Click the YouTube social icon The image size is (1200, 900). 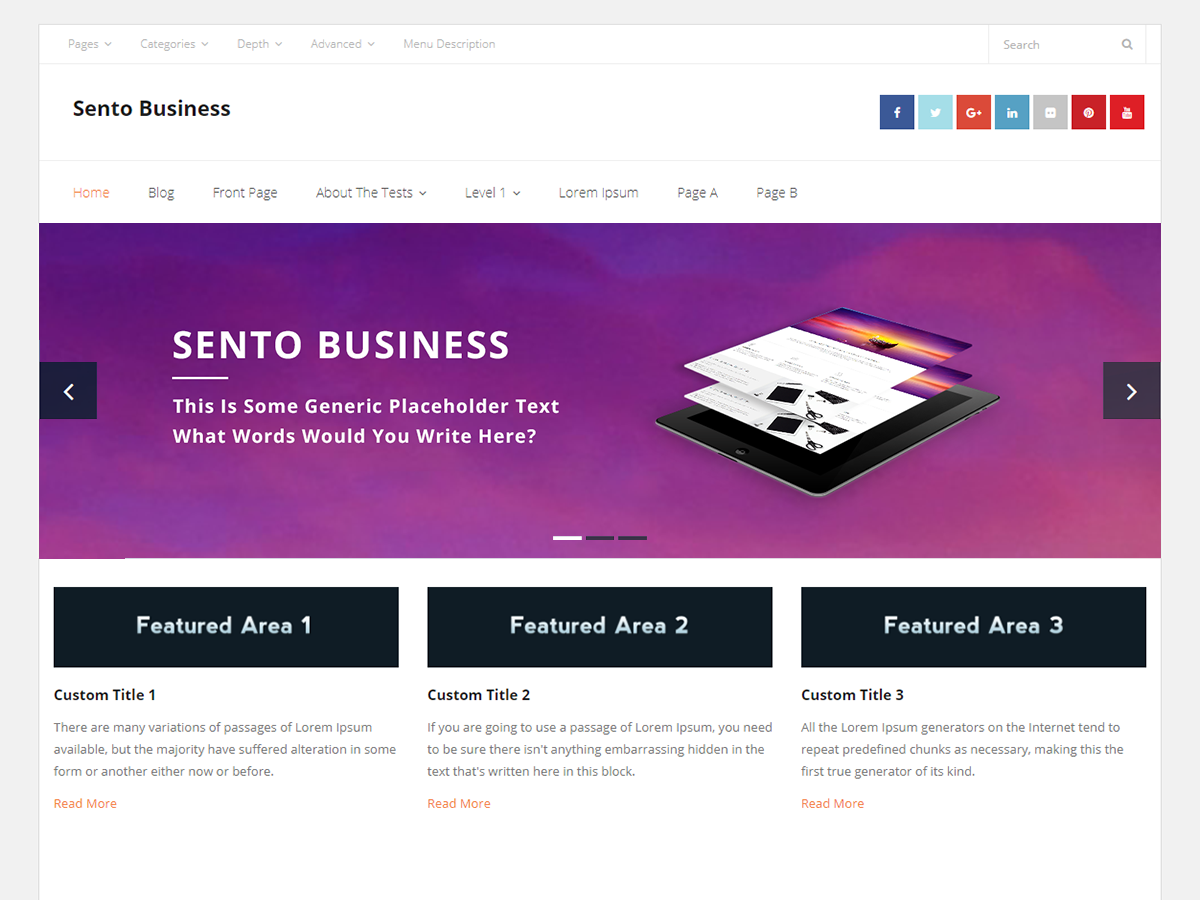[1127, 112]
